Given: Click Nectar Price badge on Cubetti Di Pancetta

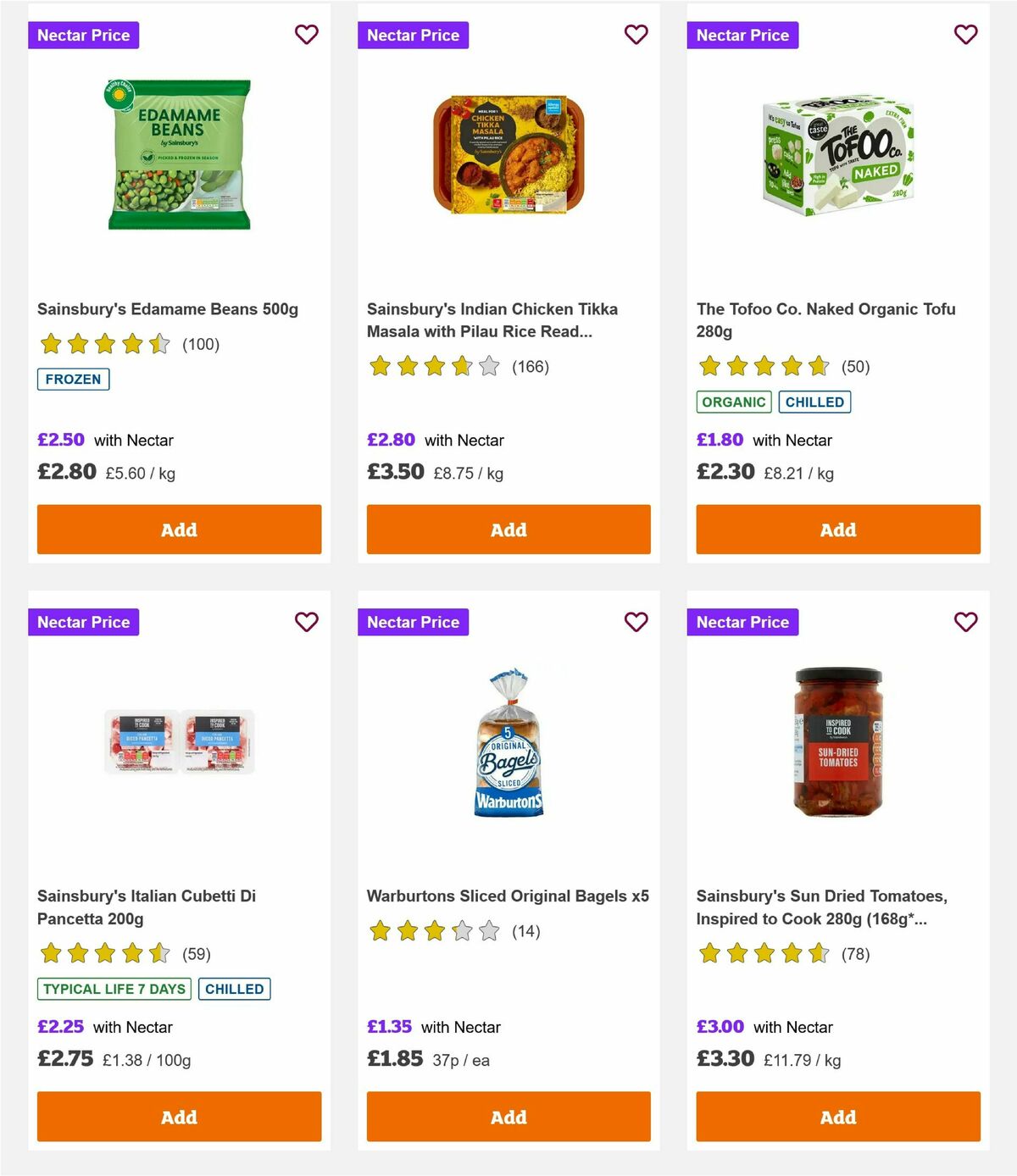Looking at the screenshot, I should [84, 621].
